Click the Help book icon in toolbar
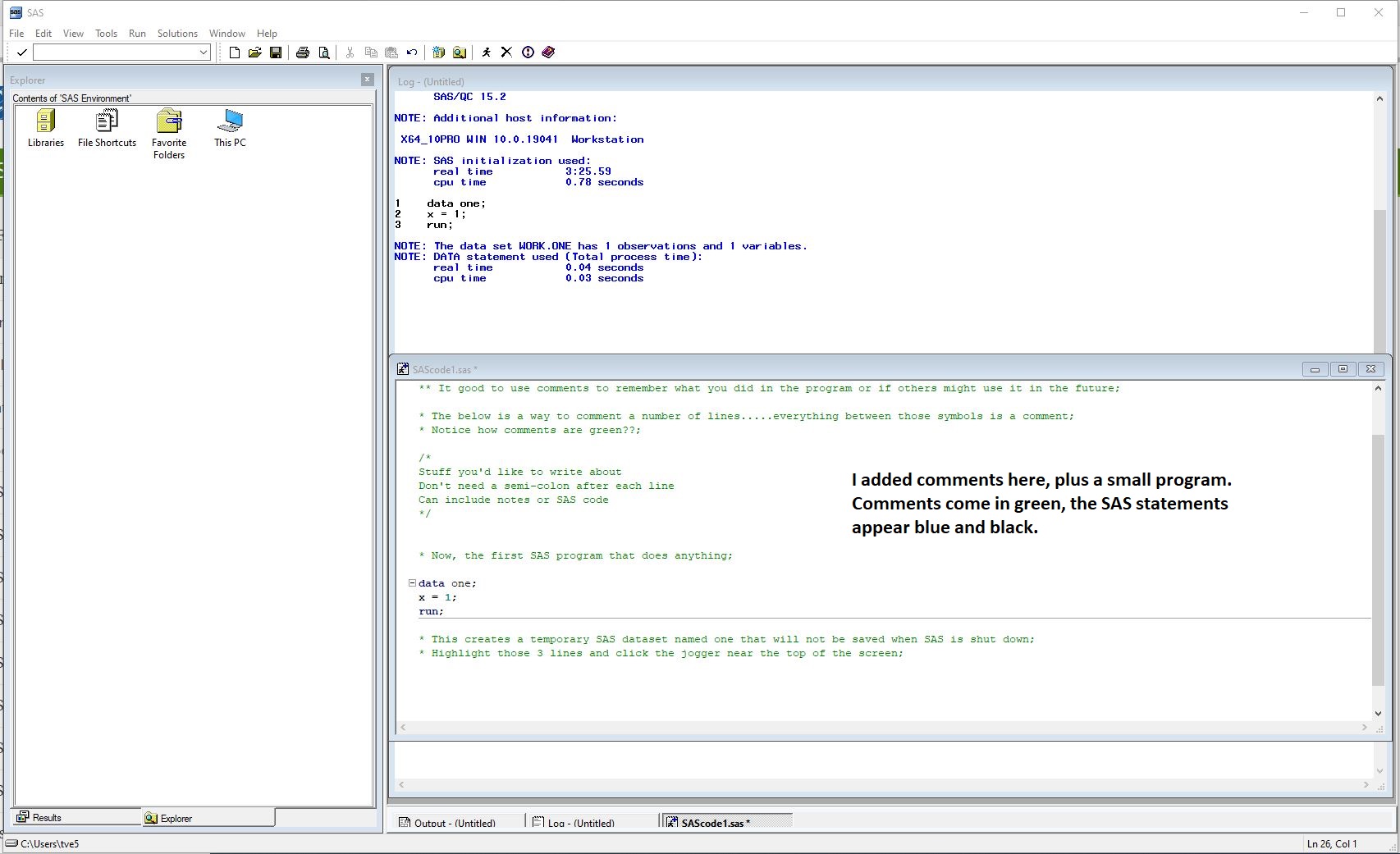The width and height of the screenshot is (1400, 854). (549, 53)
